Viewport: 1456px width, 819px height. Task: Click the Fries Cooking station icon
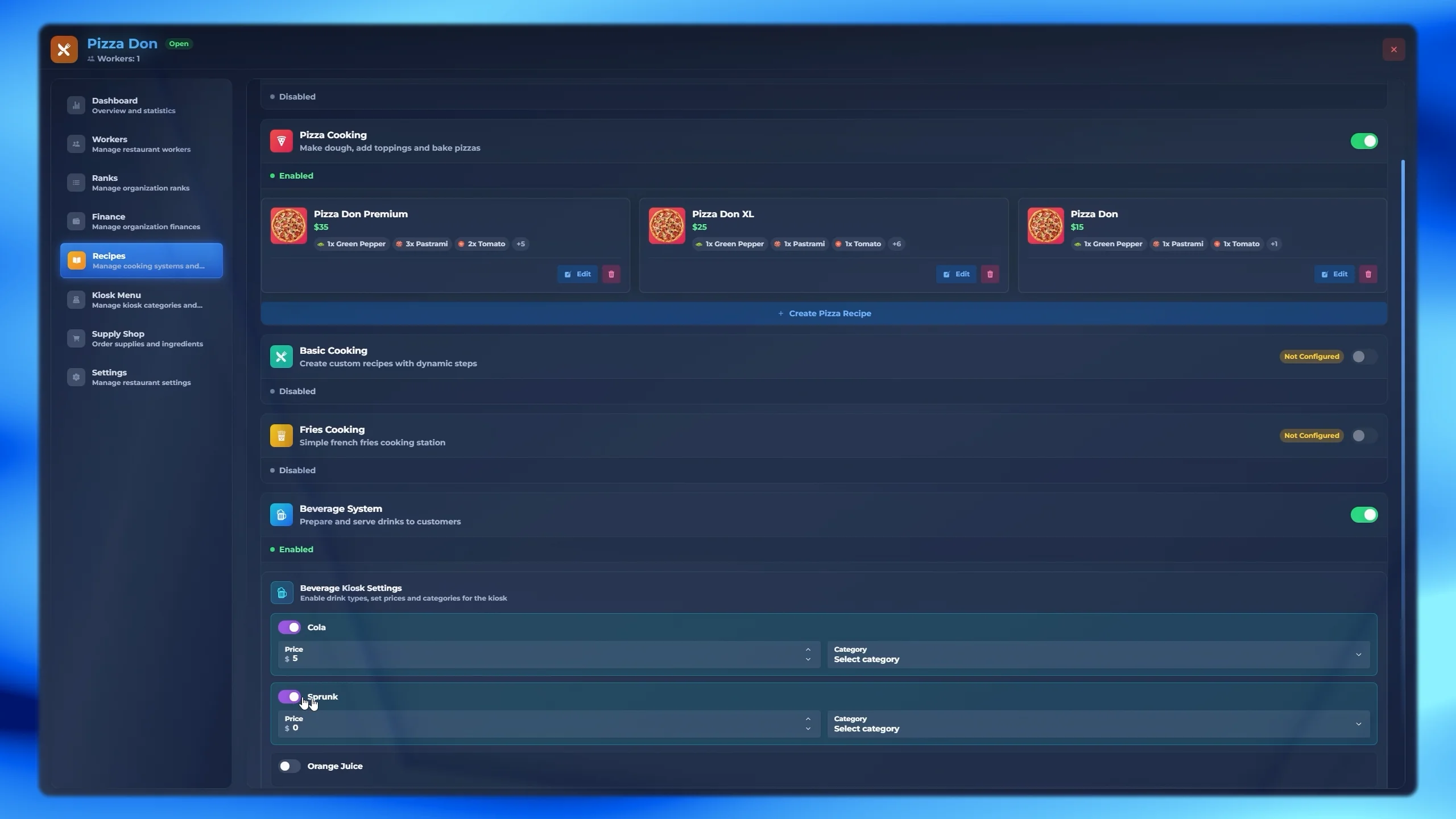[x=281, y=436]
